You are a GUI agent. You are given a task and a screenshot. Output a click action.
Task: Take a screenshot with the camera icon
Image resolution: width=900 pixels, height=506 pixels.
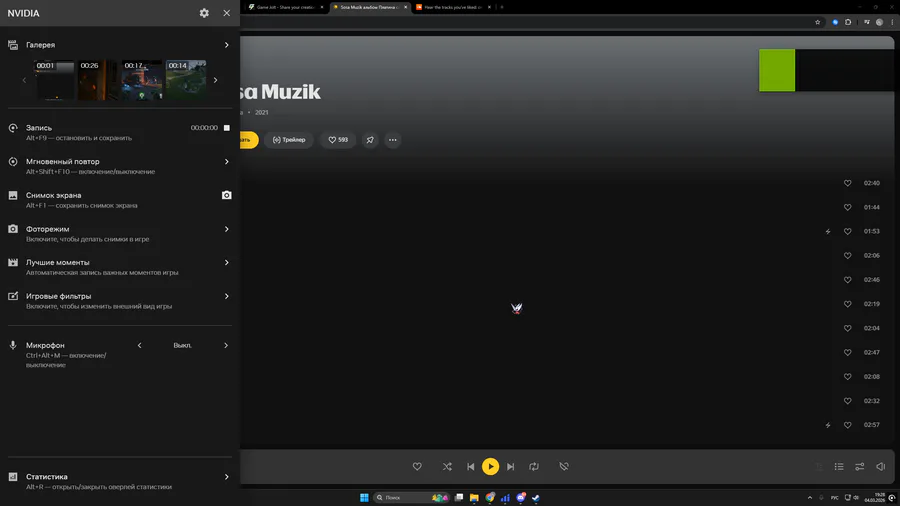227,195
